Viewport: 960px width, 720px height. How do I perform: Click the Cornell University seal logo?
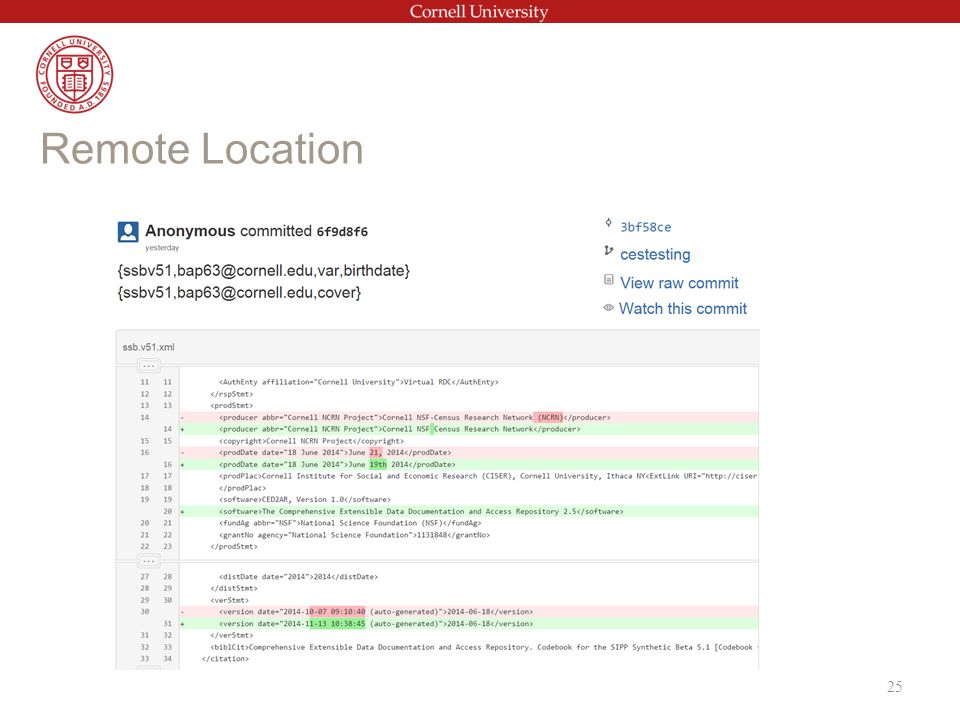[x=75, y=74]
